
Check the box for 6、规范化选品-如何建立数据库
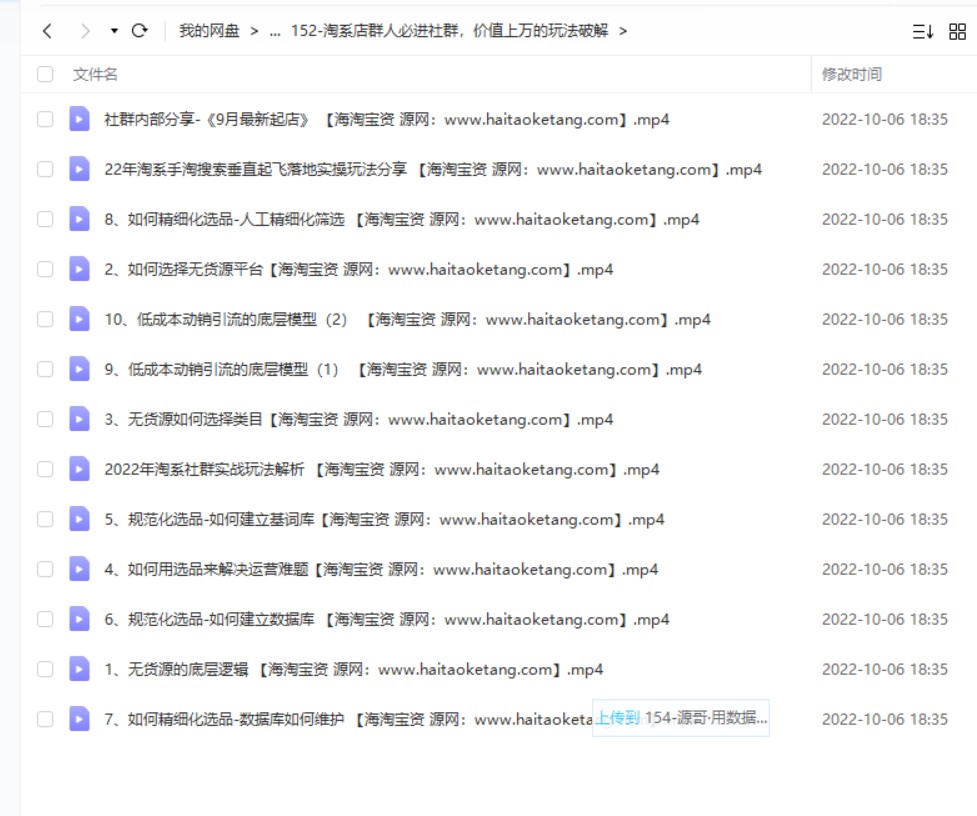click(45, 619)
